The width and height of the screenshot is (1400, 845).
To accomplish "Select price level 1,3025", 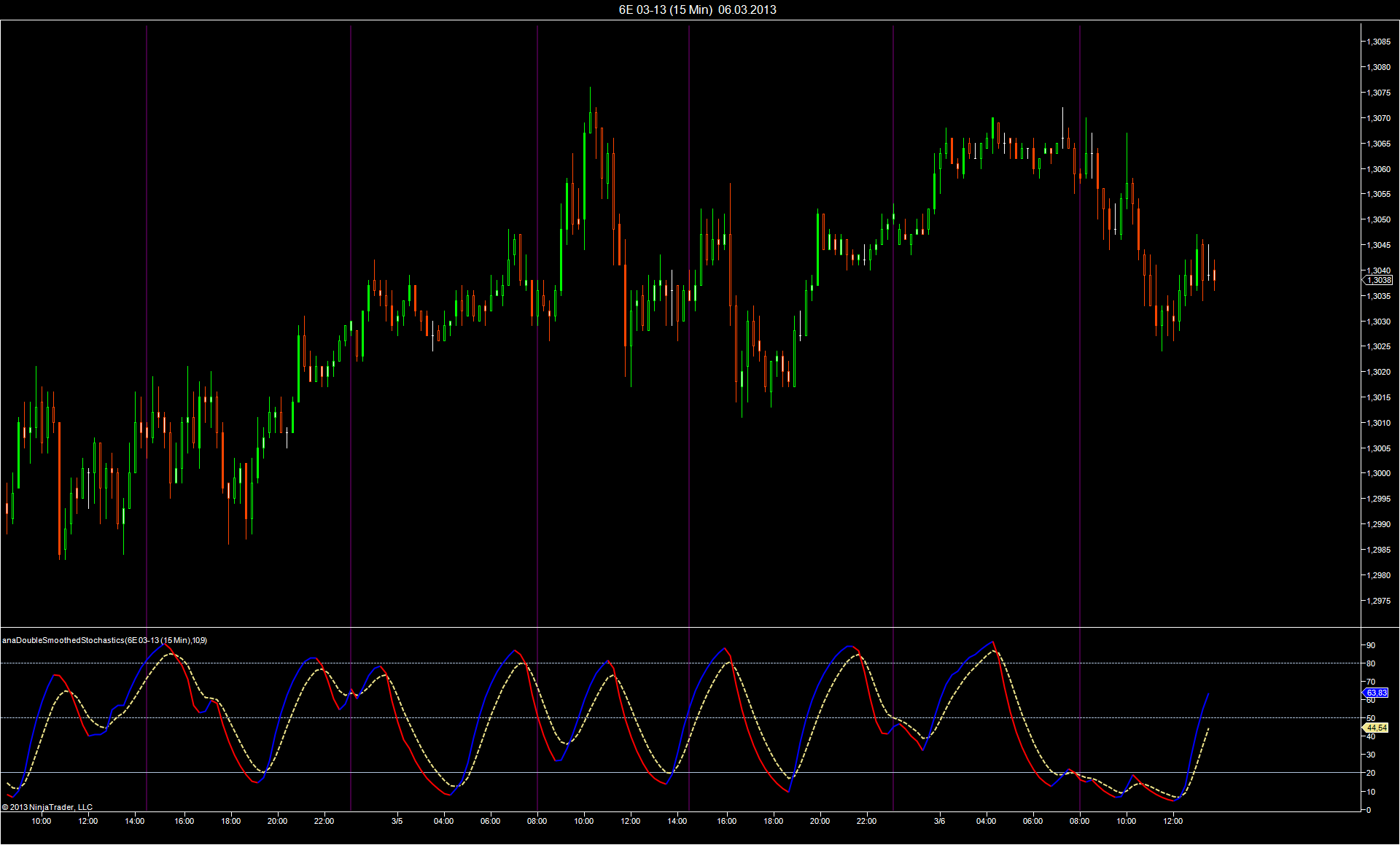I will coord(1379,346).
